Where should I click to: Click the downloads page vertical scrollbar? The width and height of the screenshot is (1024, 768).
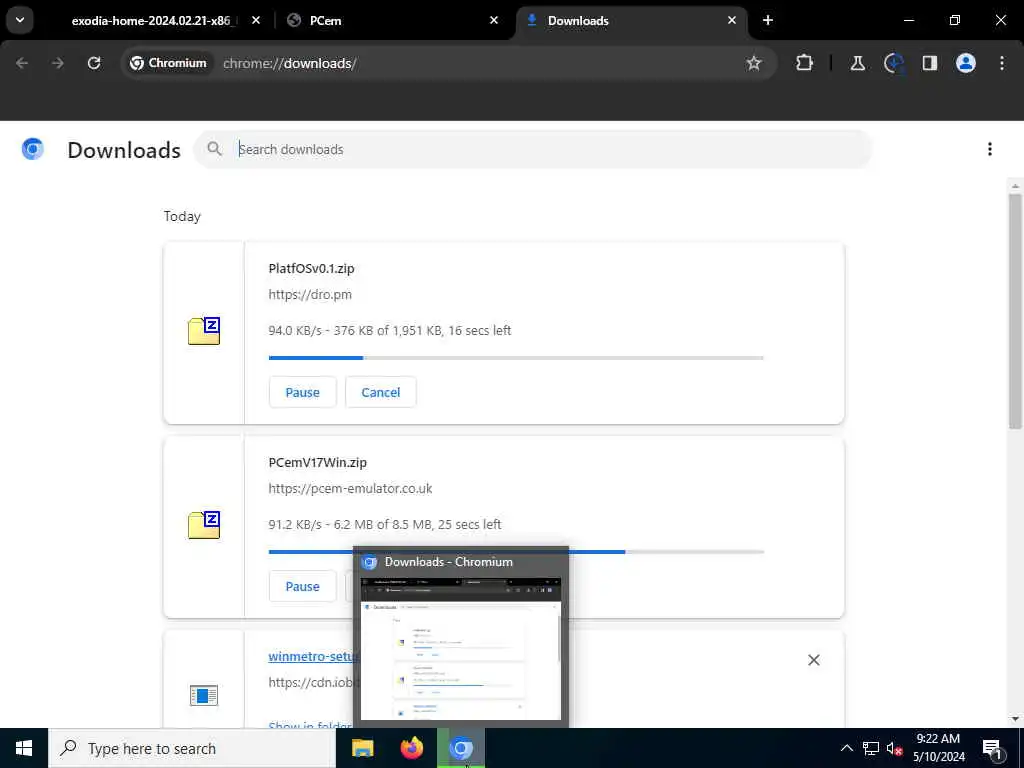pos(1015,311)
